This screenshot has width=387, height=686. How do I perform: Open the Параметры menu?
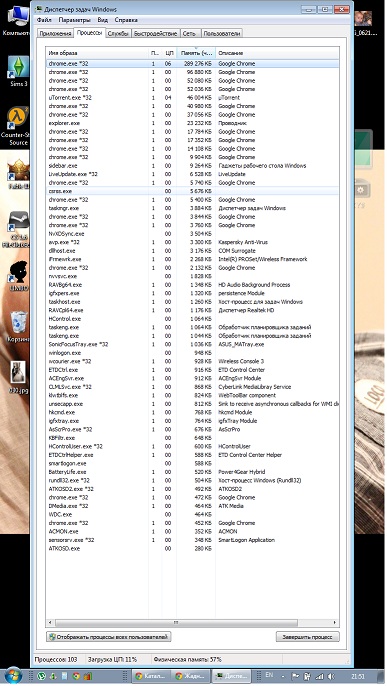click(x=74, y=20)
